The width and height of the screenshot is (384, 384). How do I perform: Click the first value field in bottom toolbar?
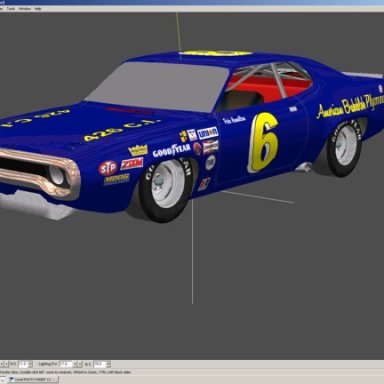(x=24, y=364)
